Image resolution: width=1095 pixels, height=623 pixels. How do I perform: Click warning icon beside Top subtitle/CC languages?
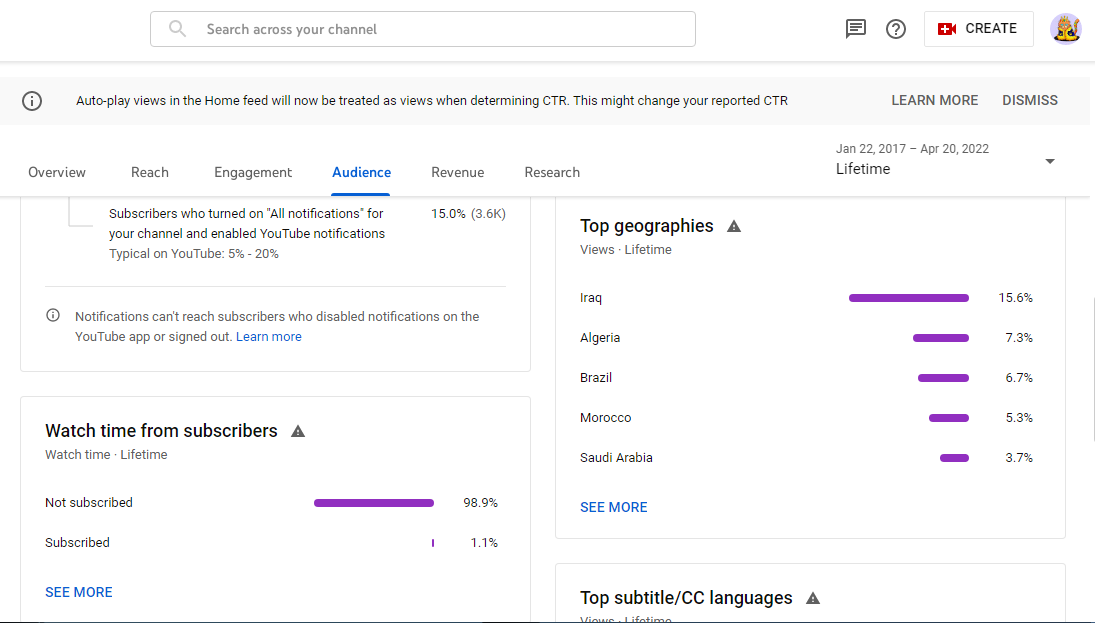point(813,598)
